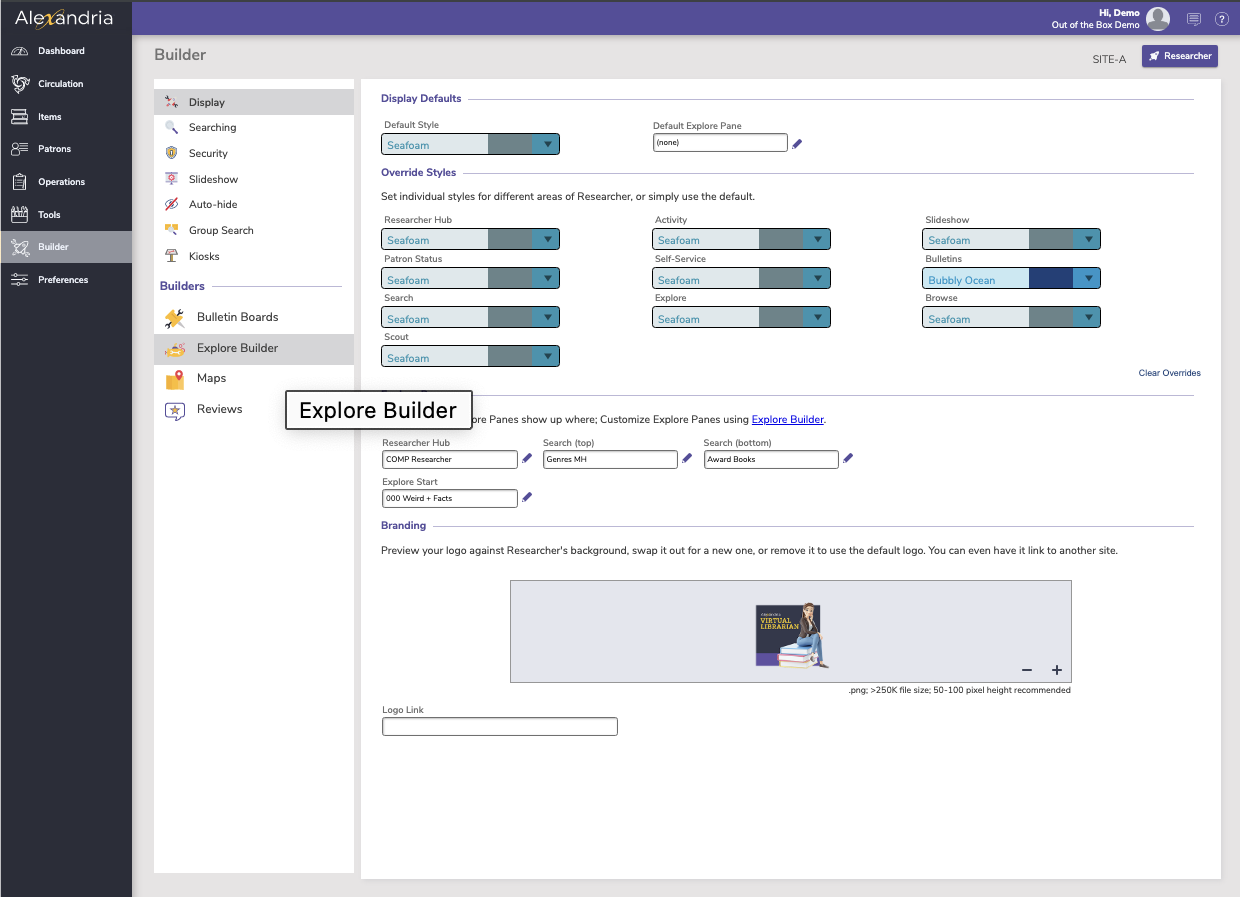The width and height of the screenshot is (1240, 897).
Task: Click the Tools toolbox icon
Action: pos(19,215)
